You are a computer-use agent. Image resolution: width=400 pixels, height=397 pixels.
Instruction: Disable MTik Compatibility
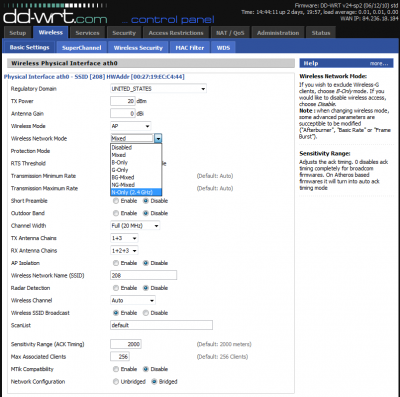146,369
